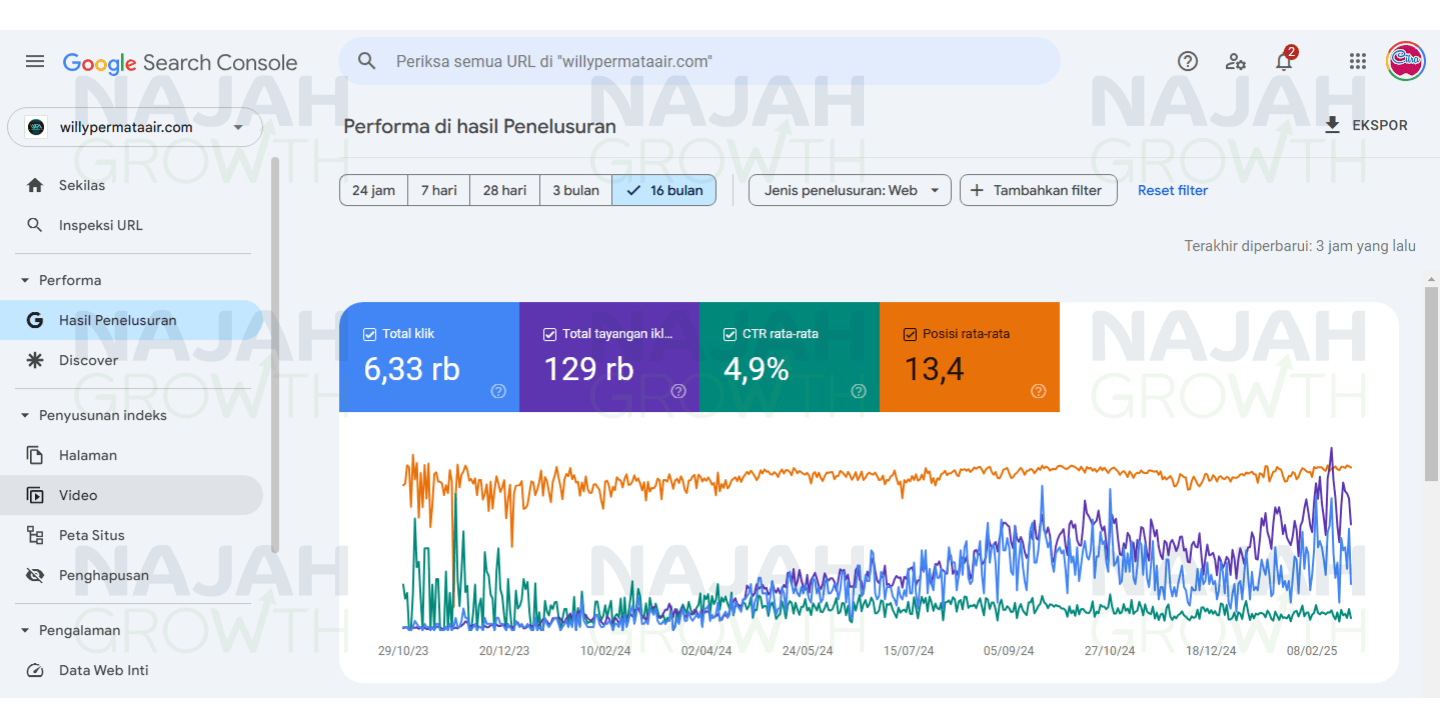Select the 7 hari date range
The image size is (1440, 728).
tap(438, 190)
